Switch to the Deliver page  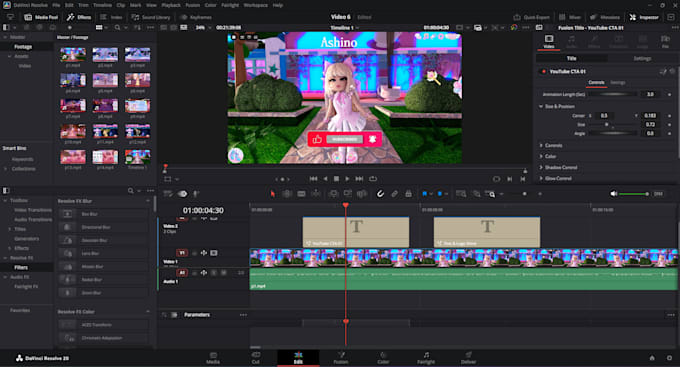[468, 358]
